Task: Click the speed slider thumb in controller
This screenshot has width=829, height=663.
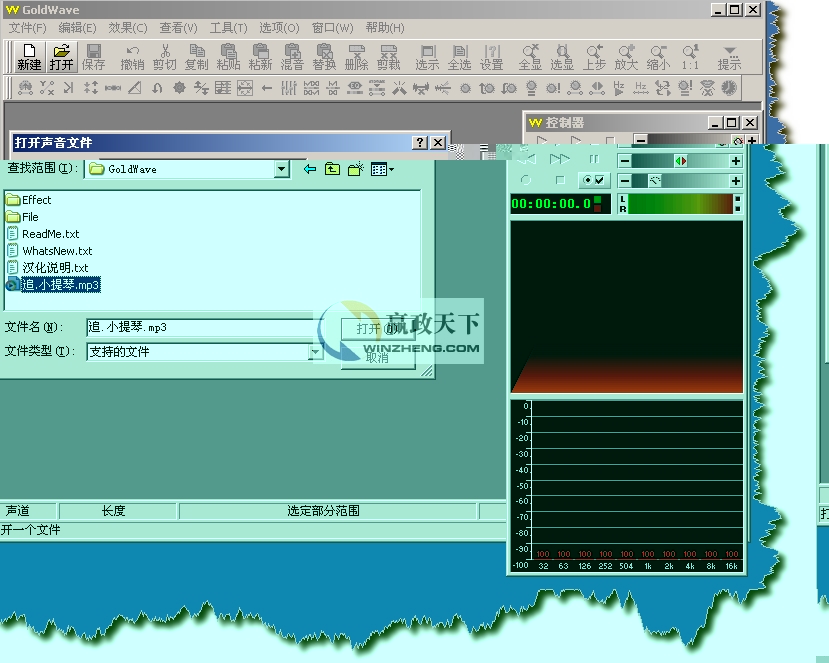Action: tap(655, 181)
